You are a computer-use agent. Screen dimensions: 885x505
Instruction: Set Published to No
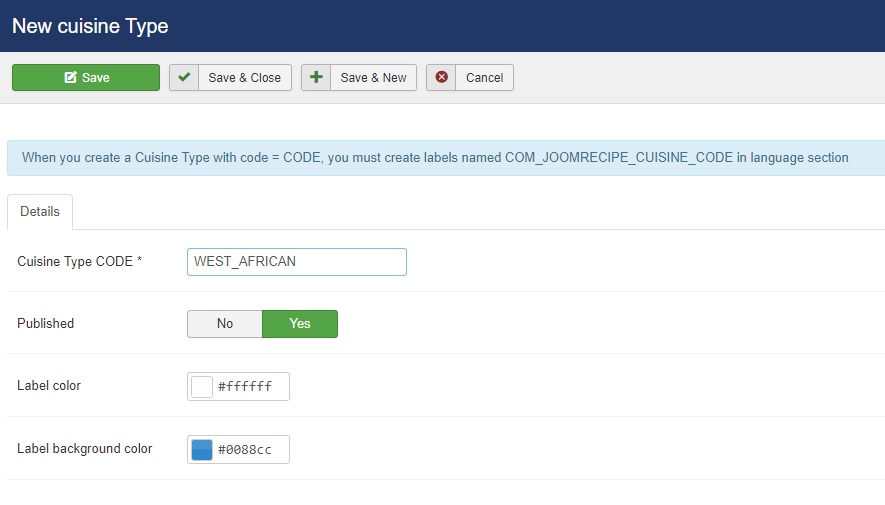(225, 324)
